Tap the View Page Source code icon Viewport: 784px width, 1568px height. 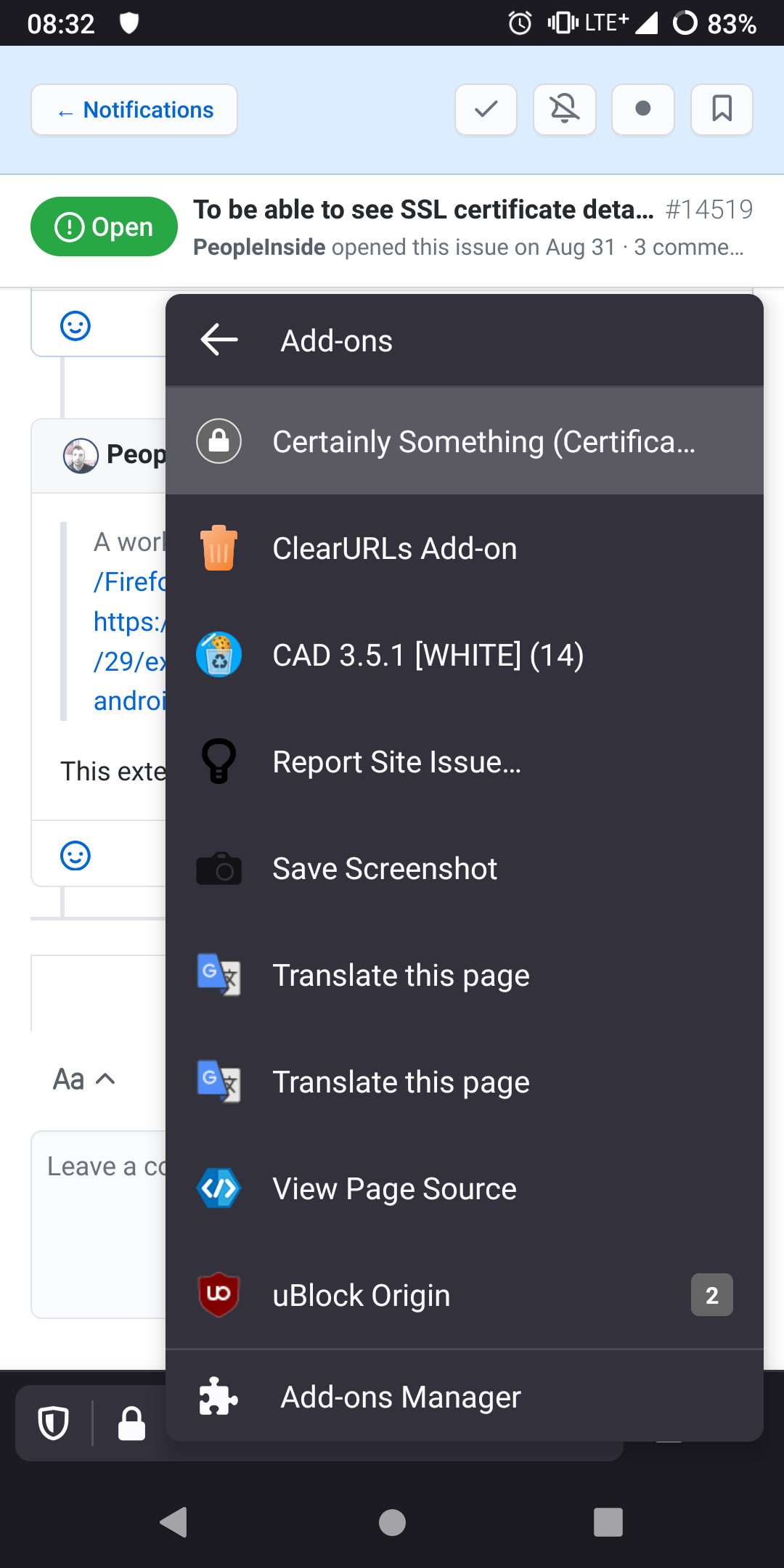pyautogui.click(x=219, y=1188)
